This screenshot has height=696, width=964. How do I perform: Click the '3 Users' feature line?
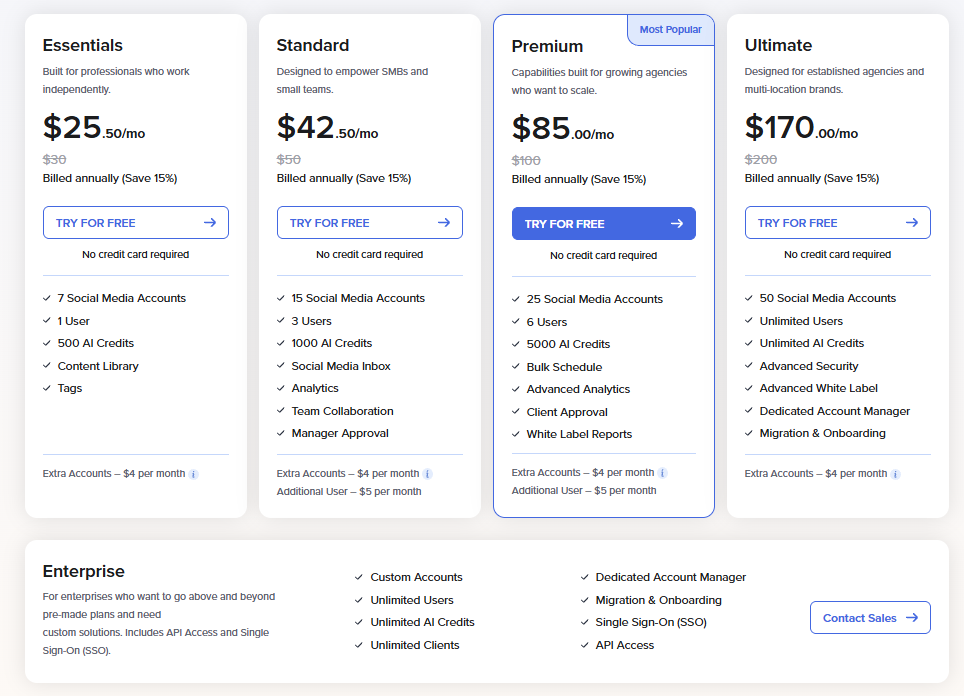pyautogui.click(x=311, y=321)
